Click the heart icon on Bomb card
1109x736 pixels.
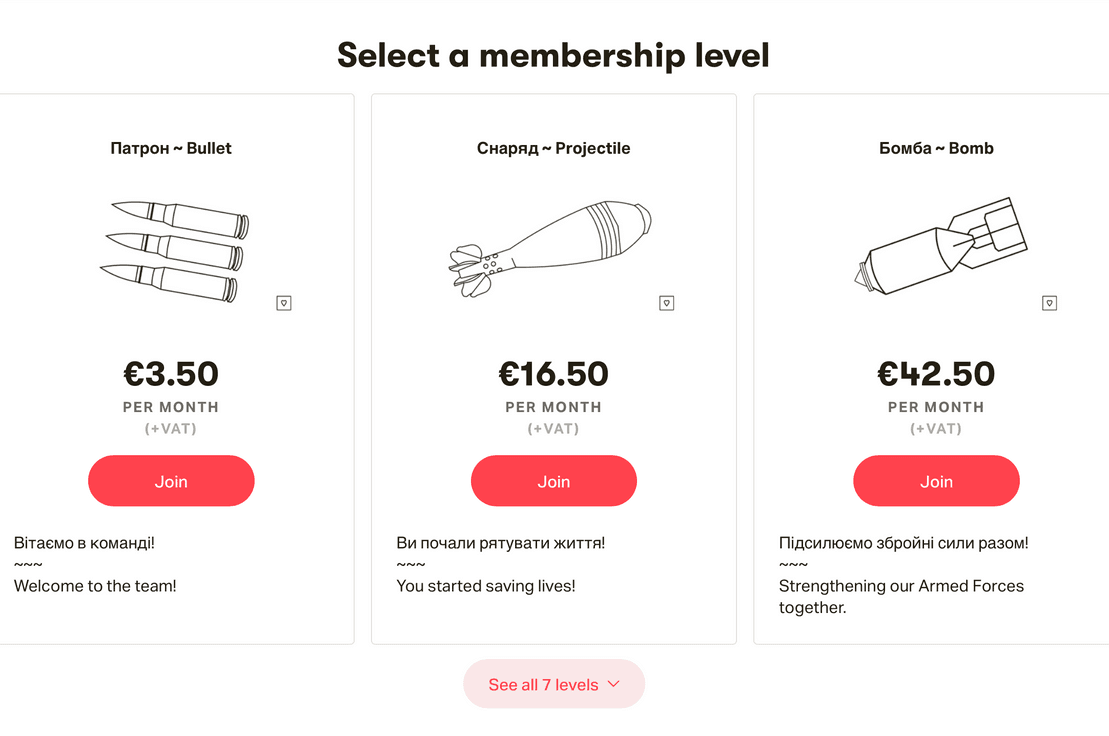(1050, 303)
